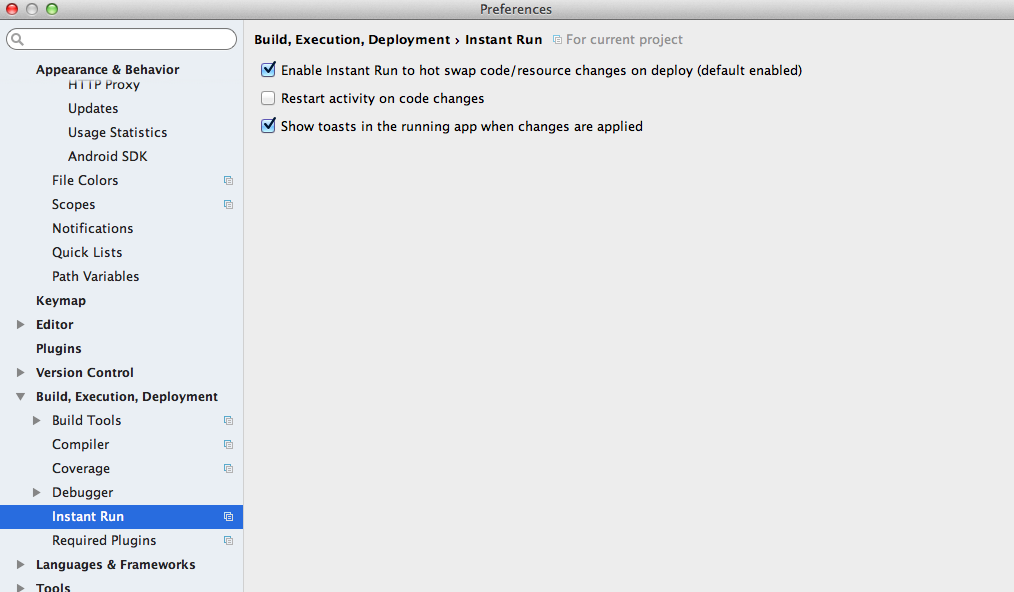Viewport: 1014px width, 592px height.
Task: Click the project-level icon beside File Colors
Action: pos(228,181)
